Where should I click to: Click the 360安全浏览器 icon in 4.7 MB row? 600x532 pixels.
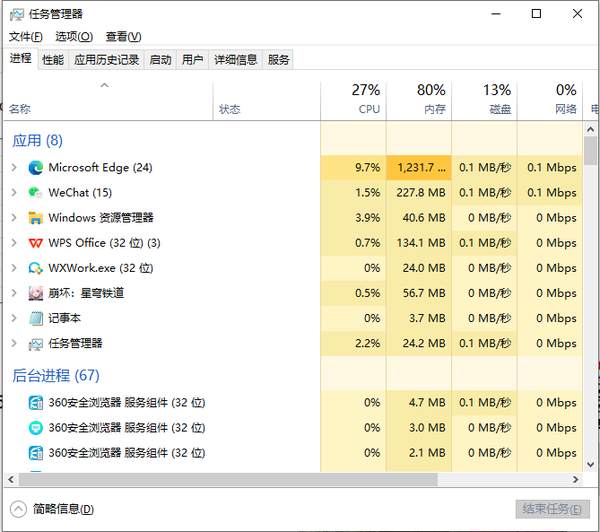[36, 403]
